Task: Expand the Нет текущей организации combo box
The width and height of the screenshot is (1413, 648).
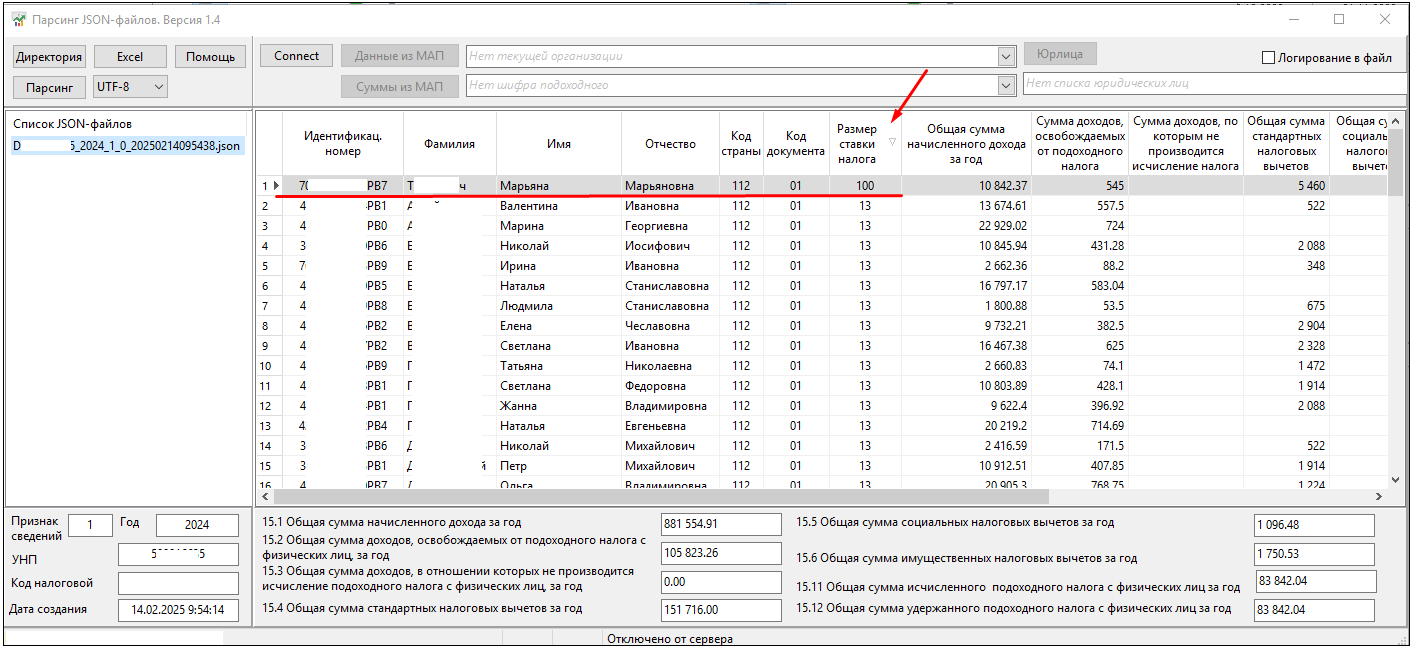Action: point(1007,57)
